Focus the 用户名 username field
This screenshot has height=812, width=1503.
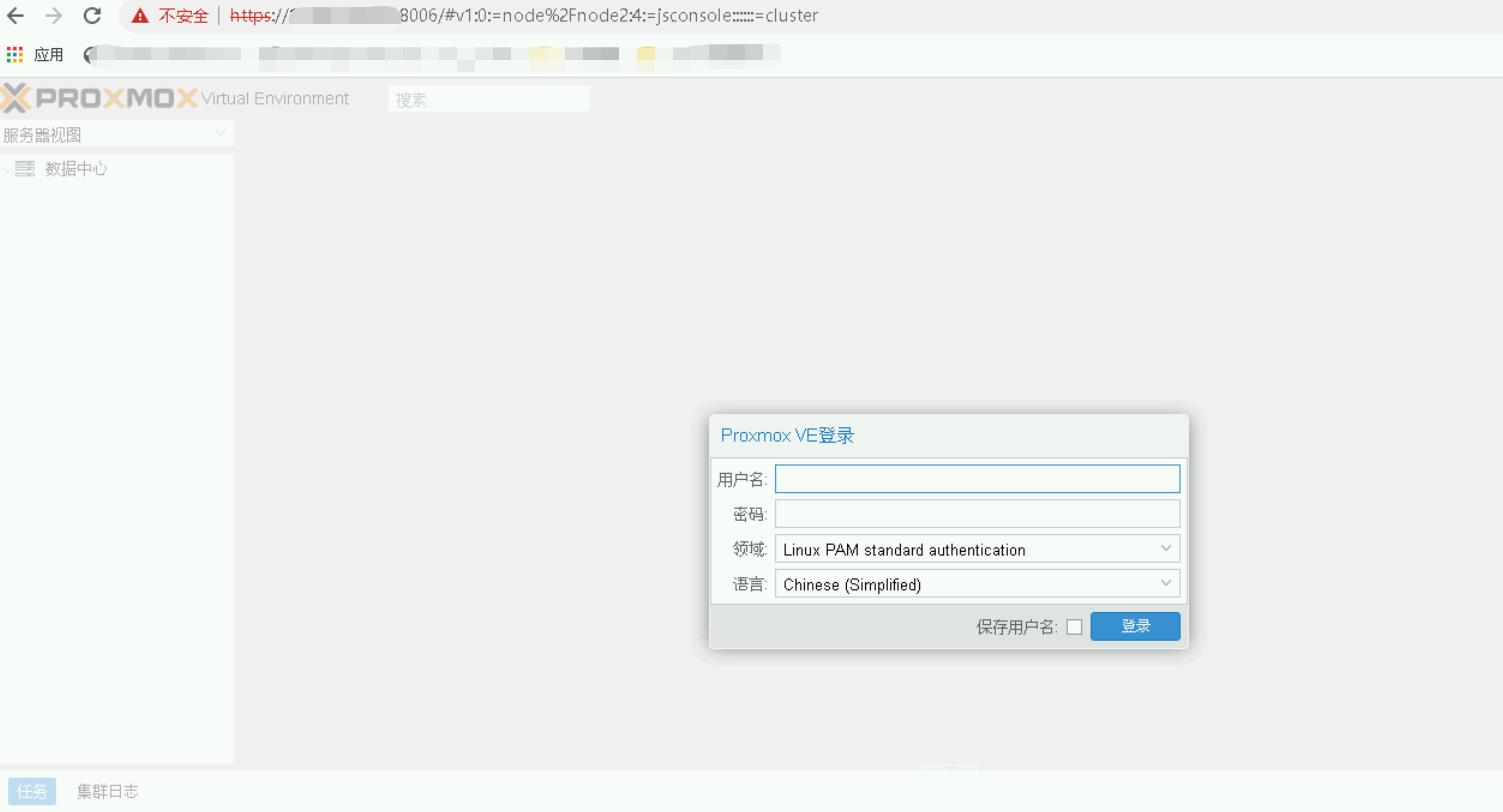(x=977, y=479)
